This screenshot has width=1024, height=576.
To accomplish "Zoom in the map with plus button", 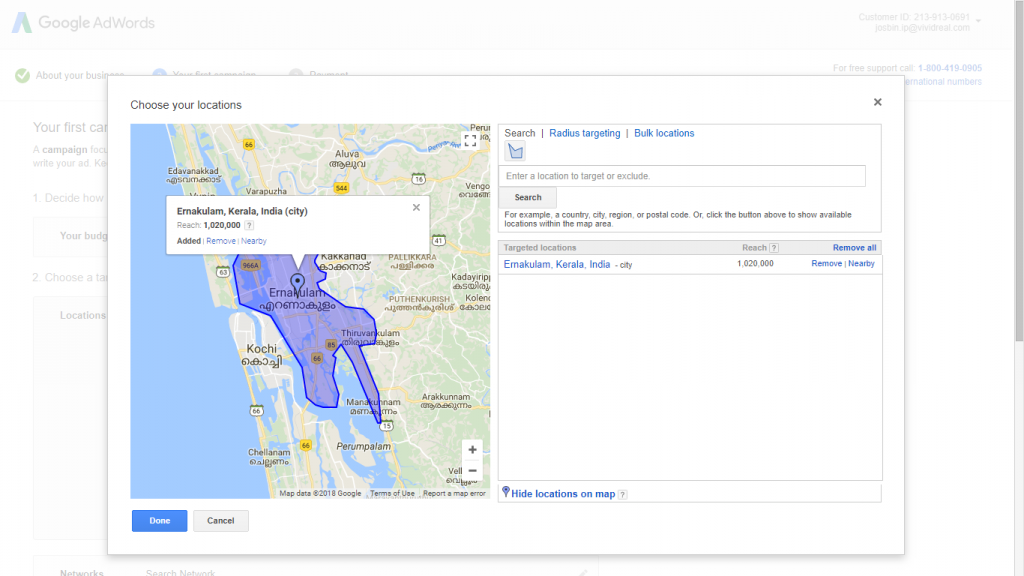I will click(x=472, y=450).
